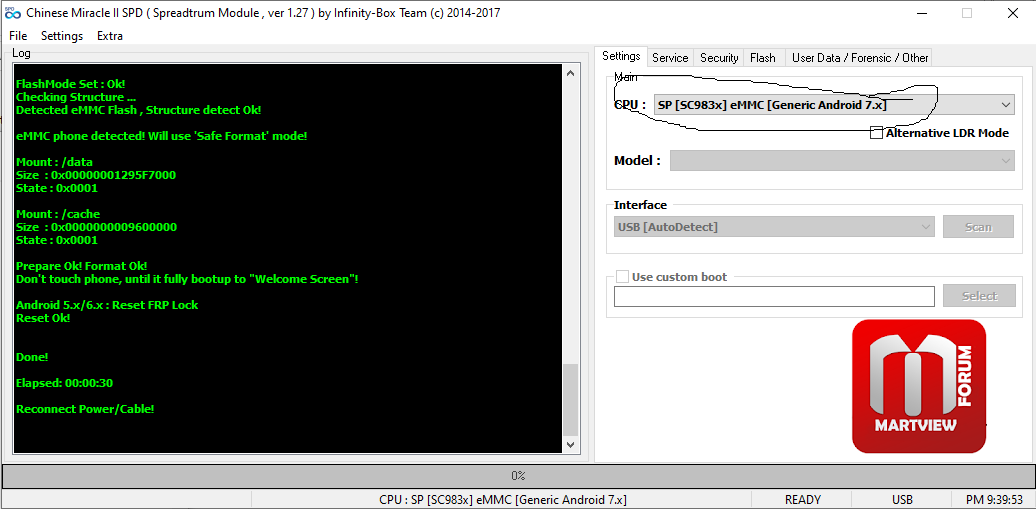Minimize the Chinese Miracle II window
The image size is (1036, 509).
(923, 13)
